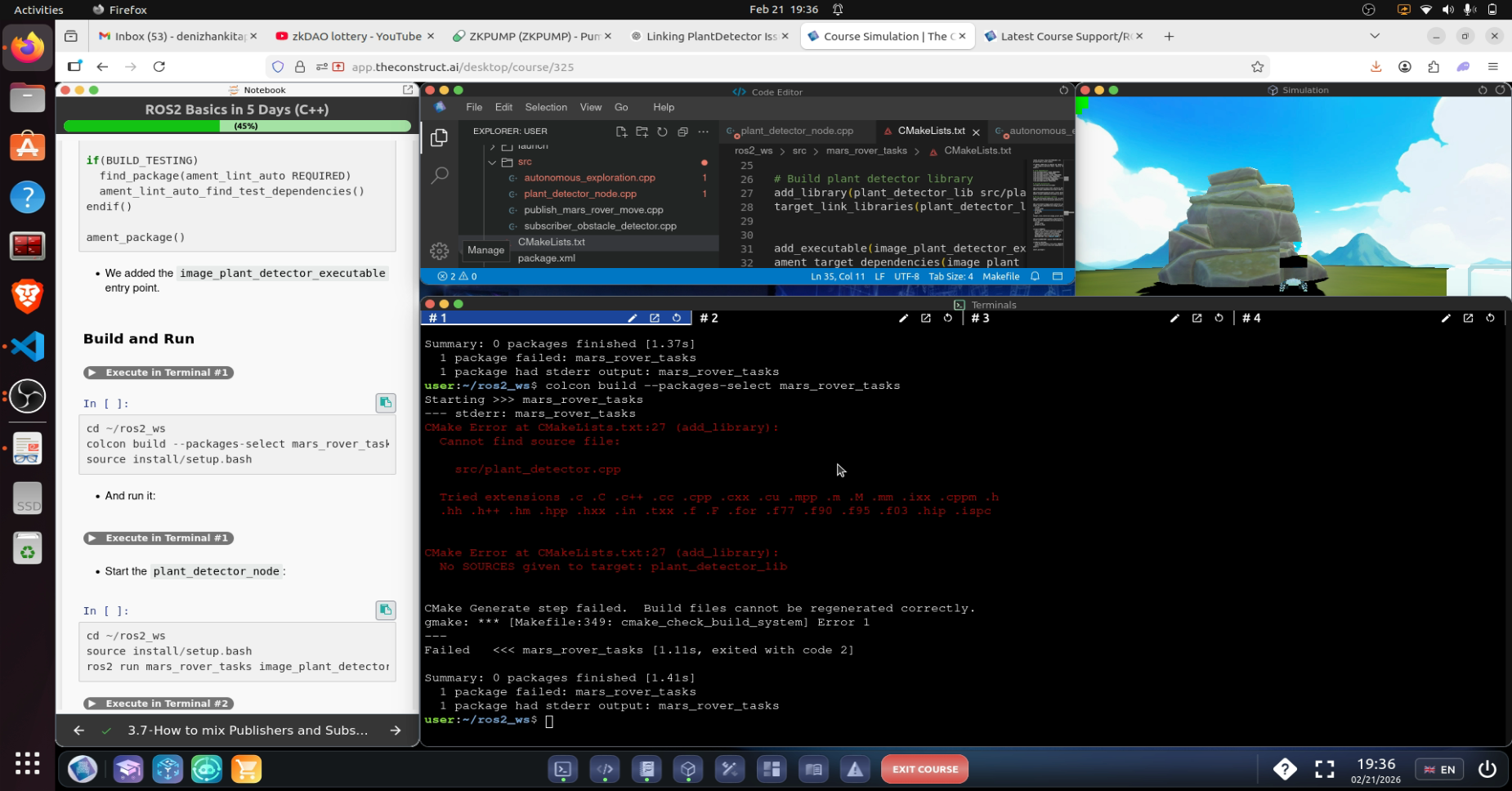Open the Search view in code editor sidebar
Viewport: 1512px width, 791px height.
[x=440, y=175]
